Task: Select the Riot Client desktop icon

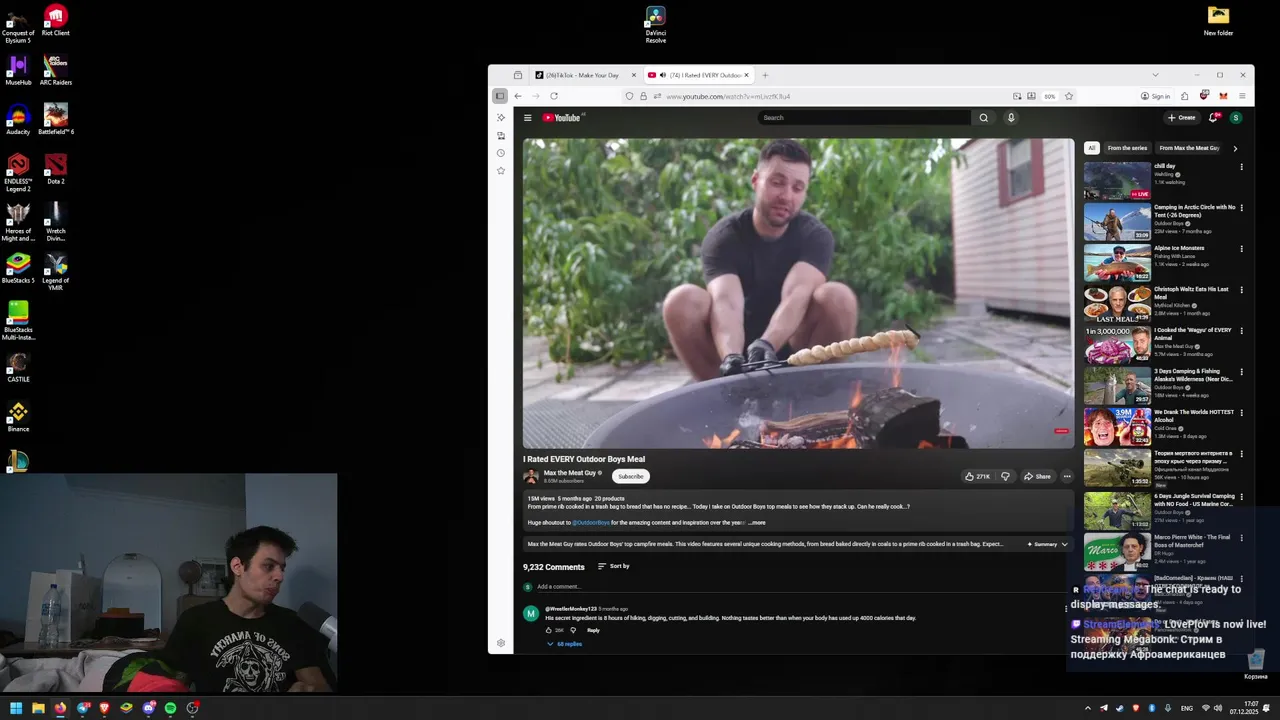Action: [56, 20]
